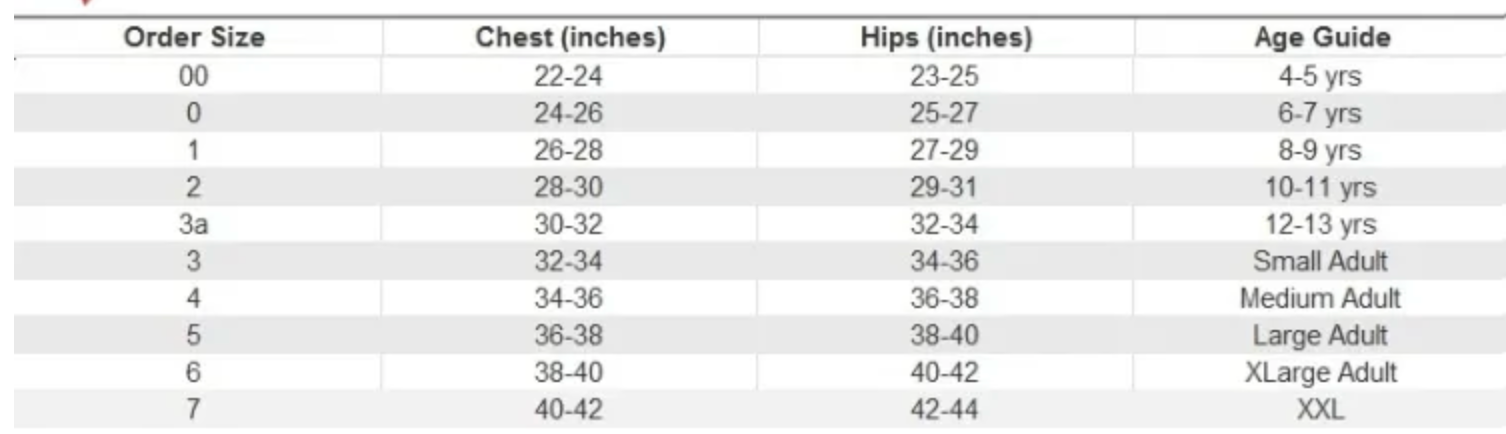Click the Chest (inches) column header
1506x434 pixels.
[x=569, y=38]
